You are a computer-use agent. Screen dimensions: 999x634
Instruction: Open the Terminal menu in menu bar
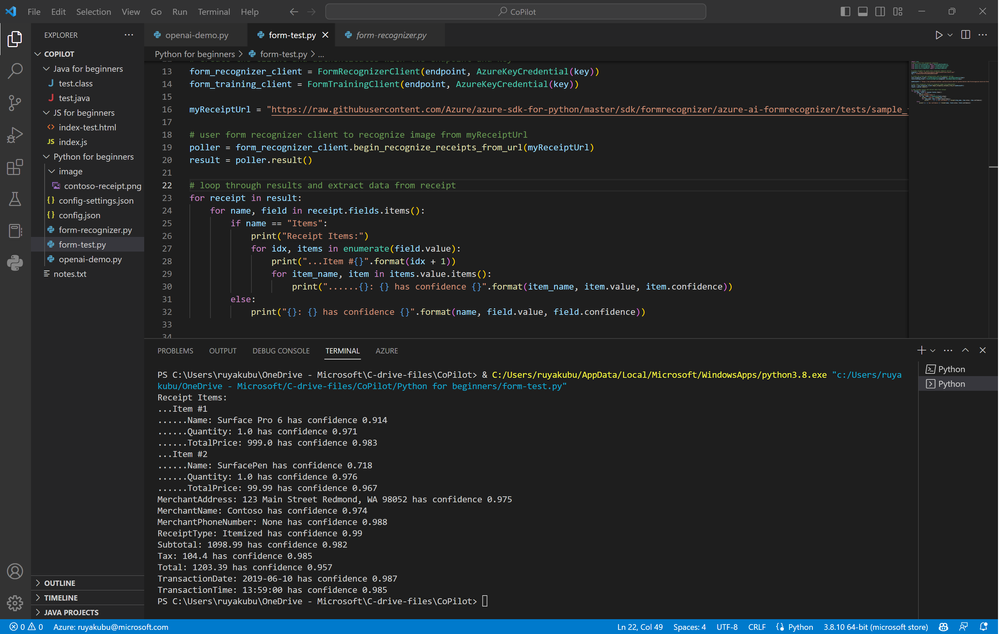click(x=213, y=12)
